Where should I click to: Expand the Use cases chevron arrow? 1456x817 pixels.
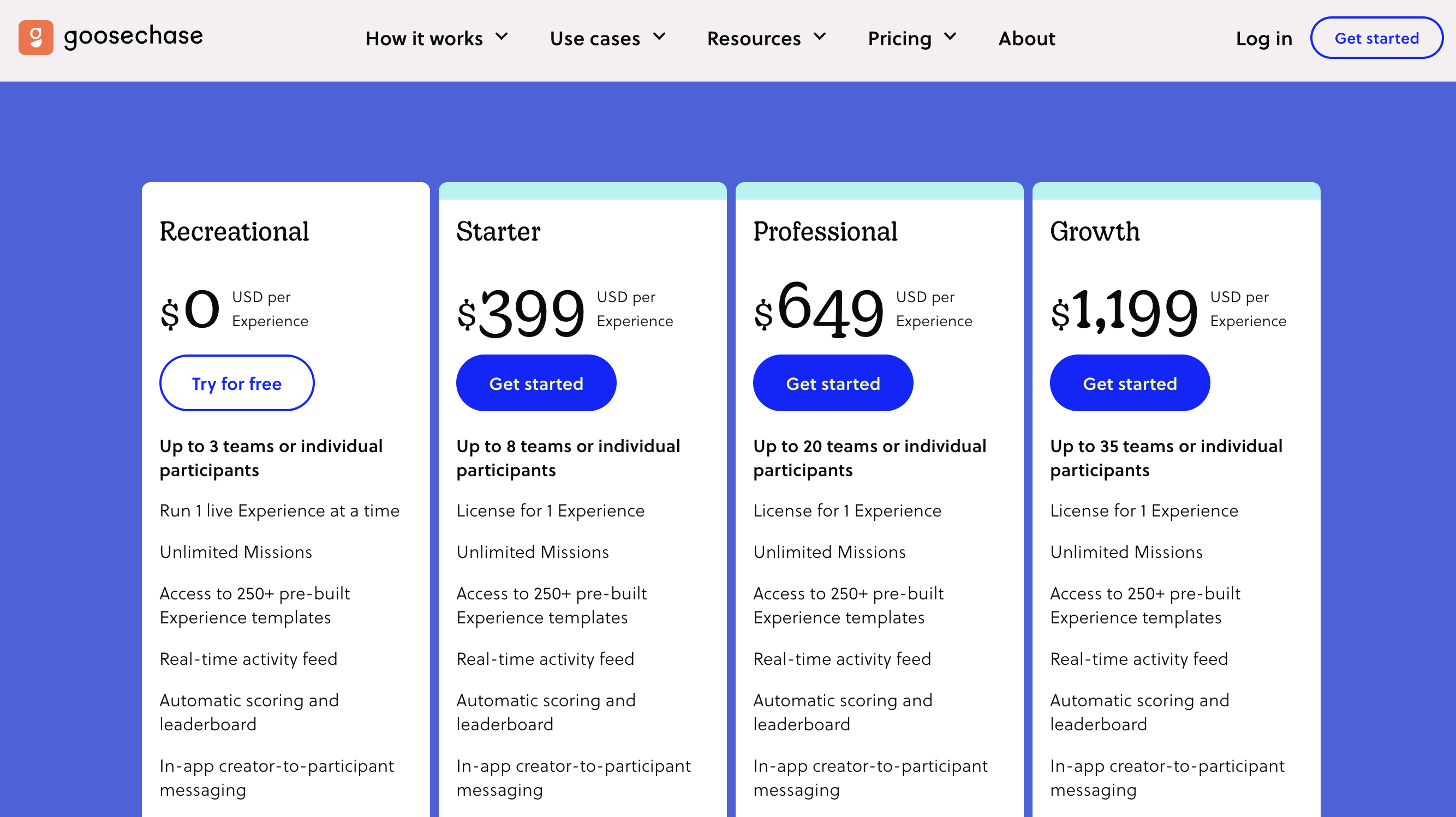[x=659, y=37]
